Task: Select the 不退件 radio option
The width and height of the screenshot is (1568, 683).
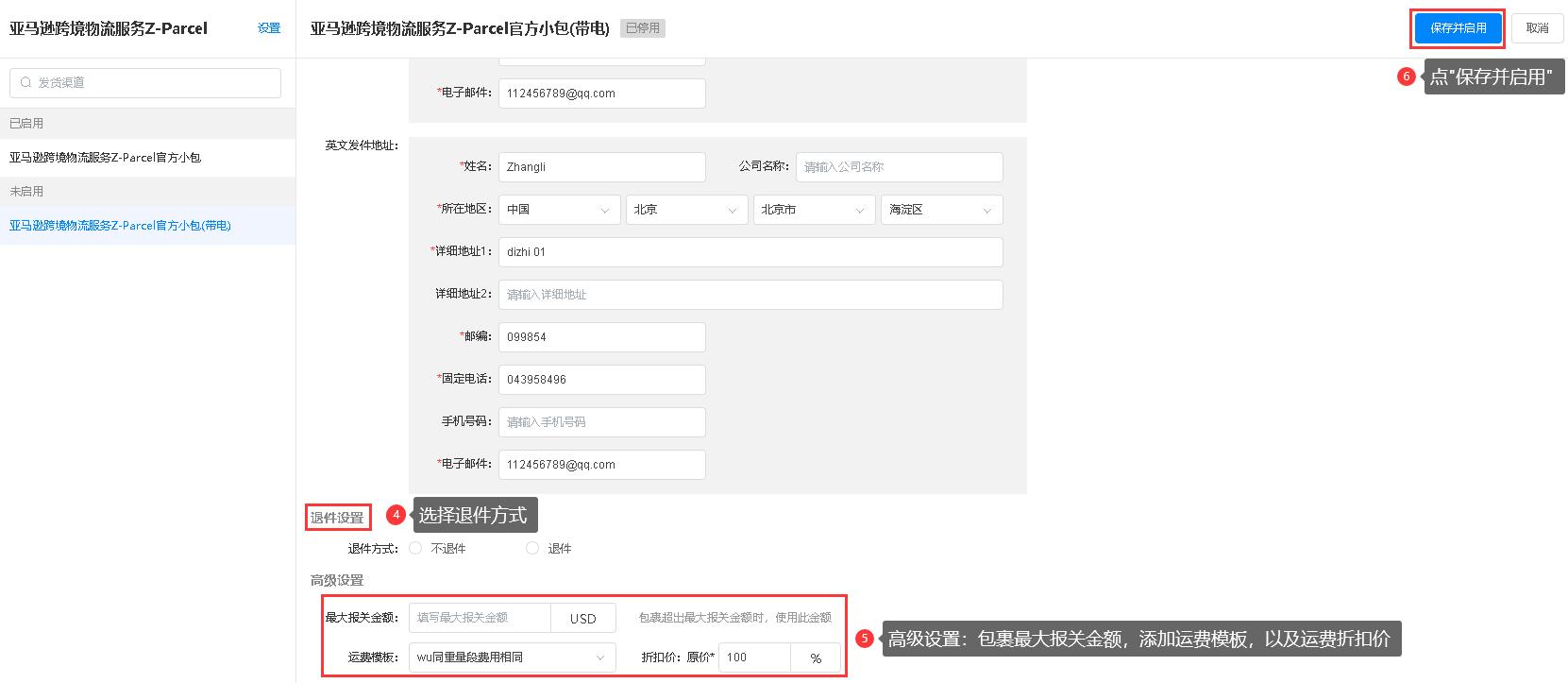Action: tap(415, 548)
